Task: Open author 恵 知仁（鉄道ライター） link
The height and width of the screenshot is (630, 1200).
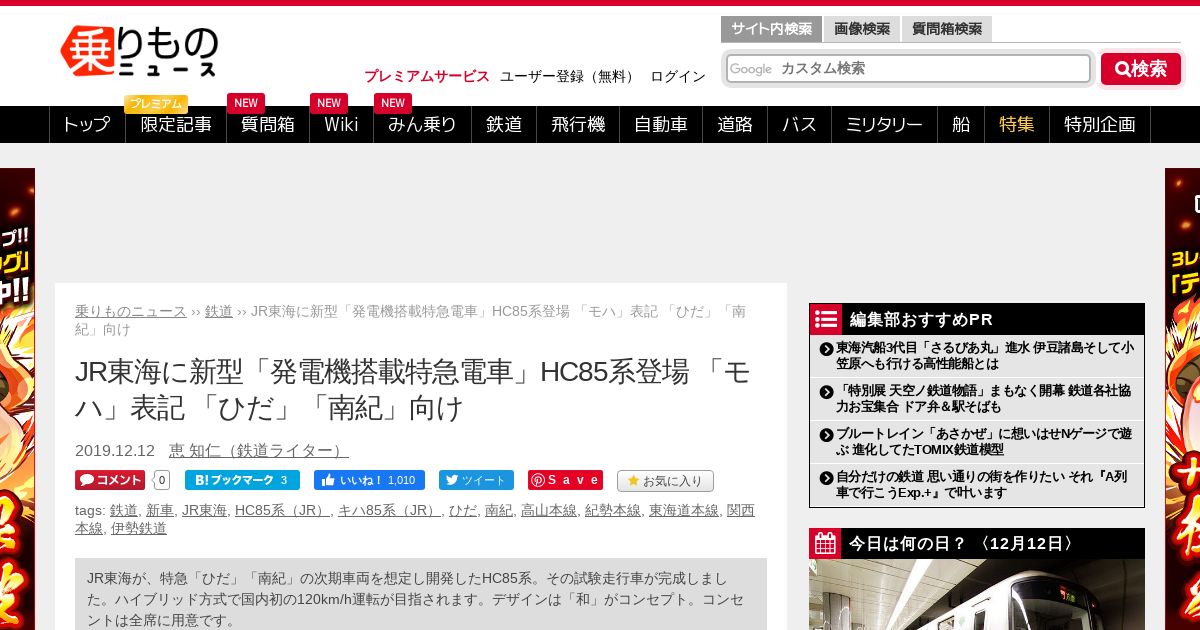Action: point(259,451)
